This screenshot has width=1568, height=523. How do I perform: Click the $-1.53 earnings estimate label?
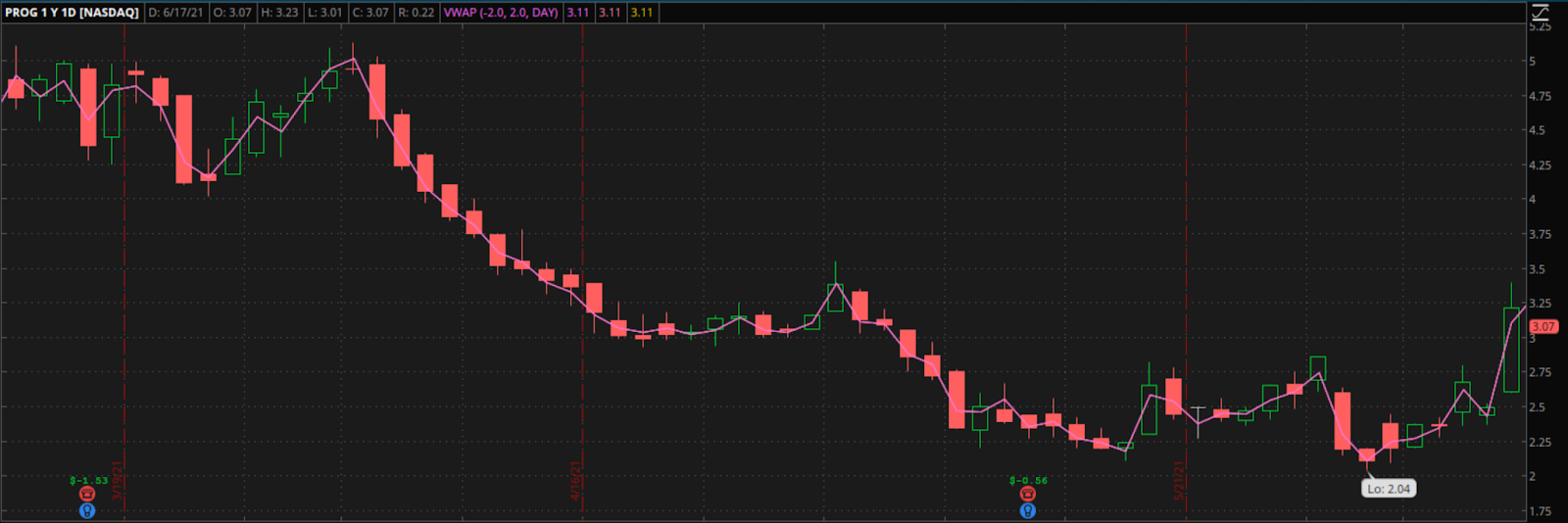pyautogui.click(x=88, y=481)
